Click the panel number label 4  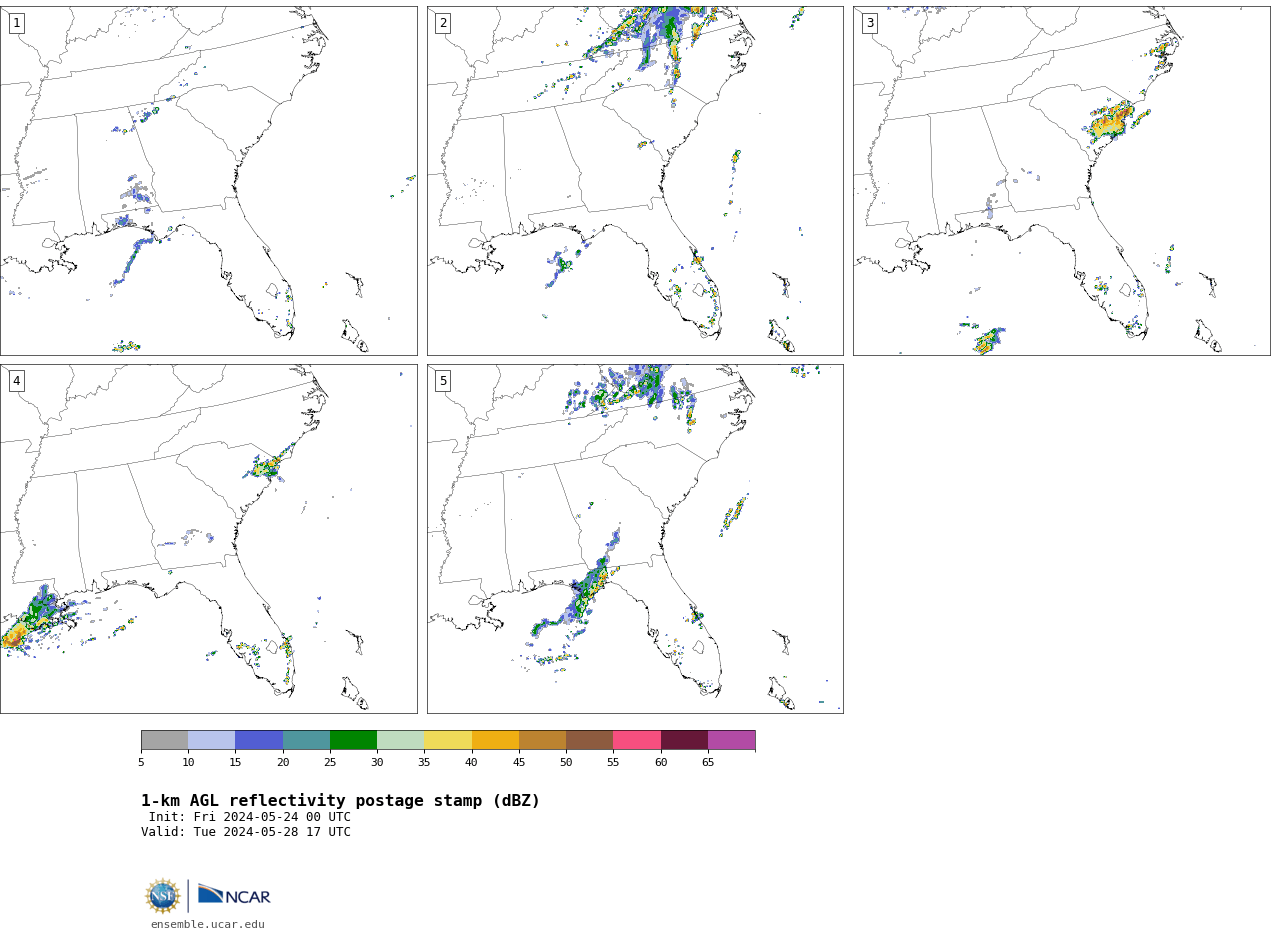coord(16,381)
